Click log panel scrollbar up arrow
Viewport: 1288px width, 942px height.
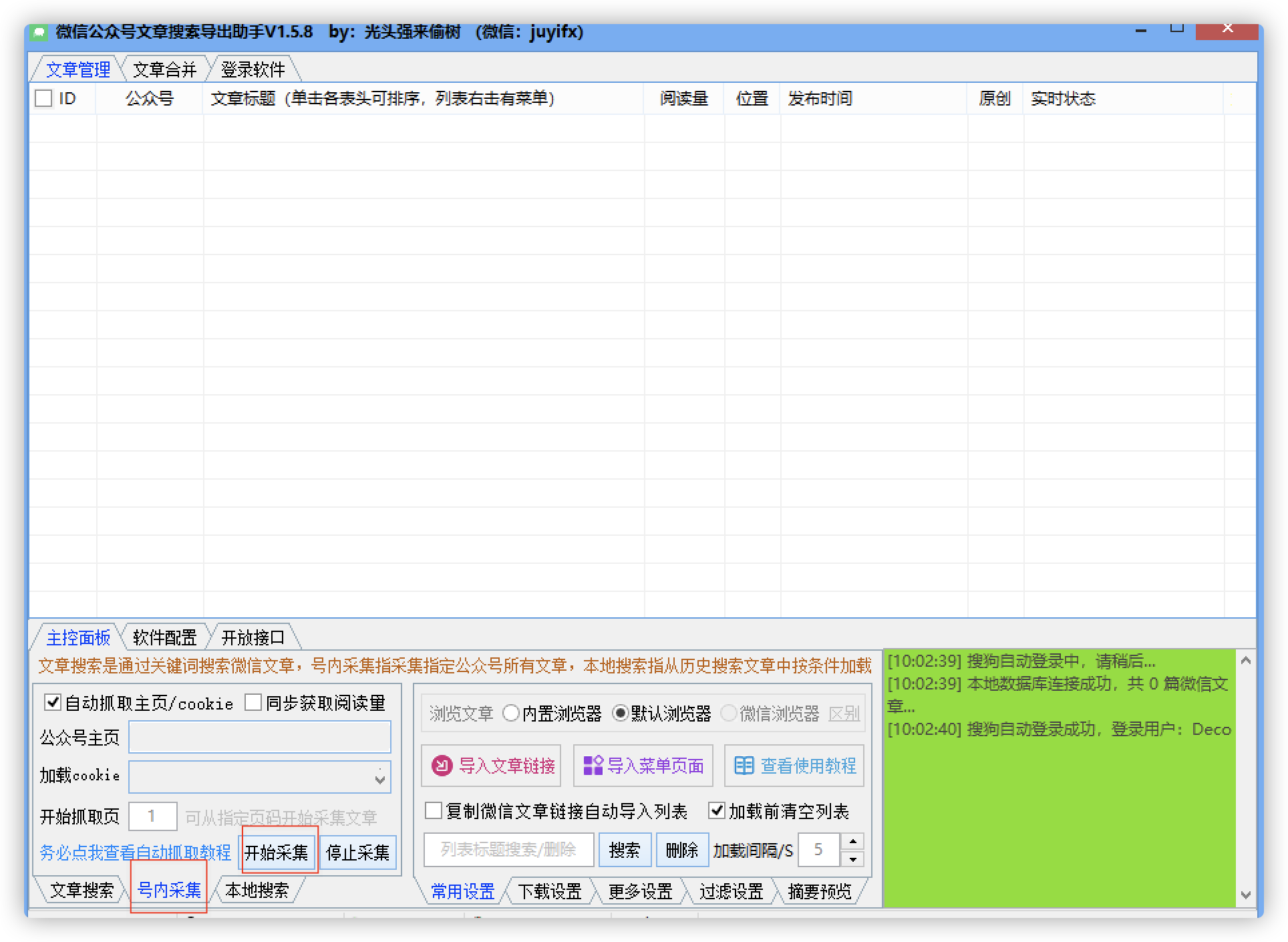[x=1245, y=660]
